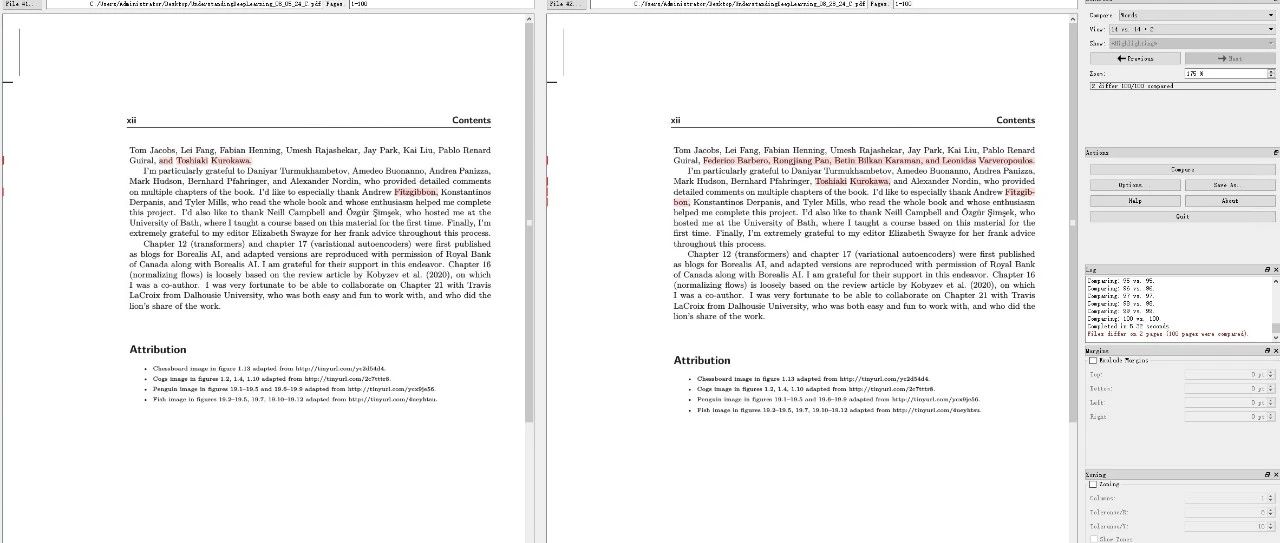Viewport: 1280px width, 543px height.
Task: Open the About dialog
Action: click(1229, 200)
